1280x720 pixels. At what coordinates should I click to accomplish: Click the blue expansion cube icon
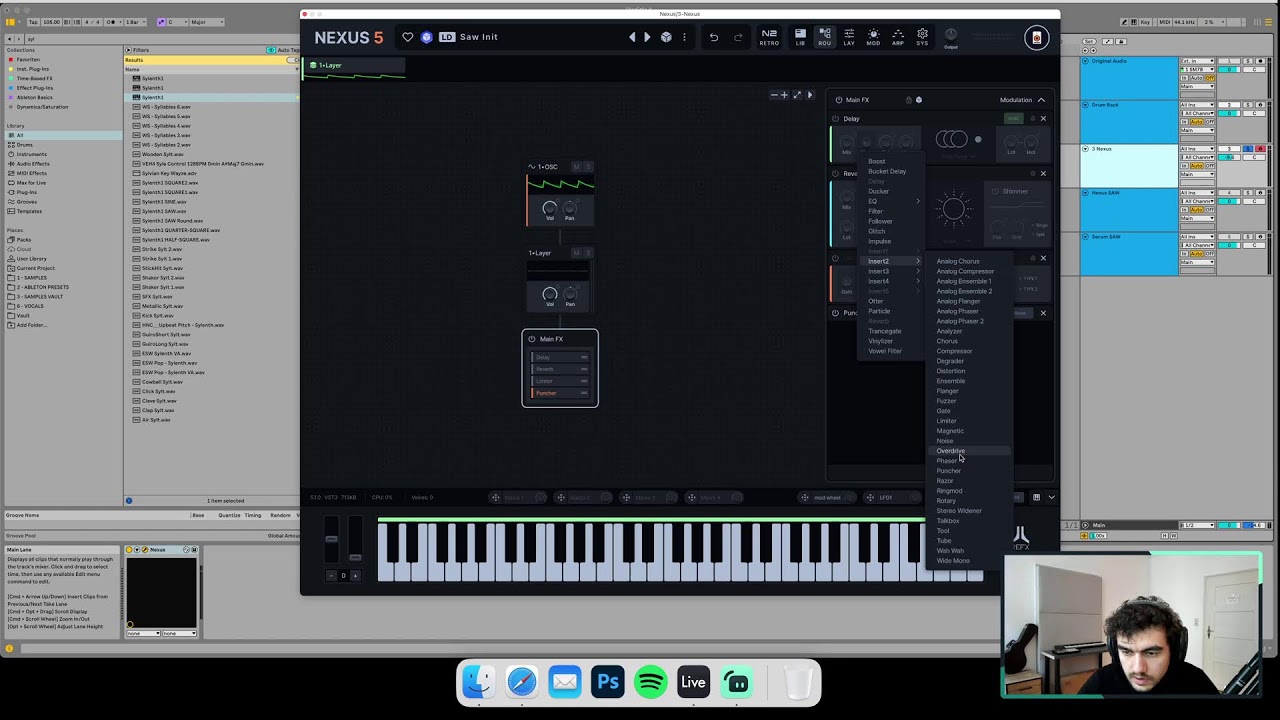point(426,37)
